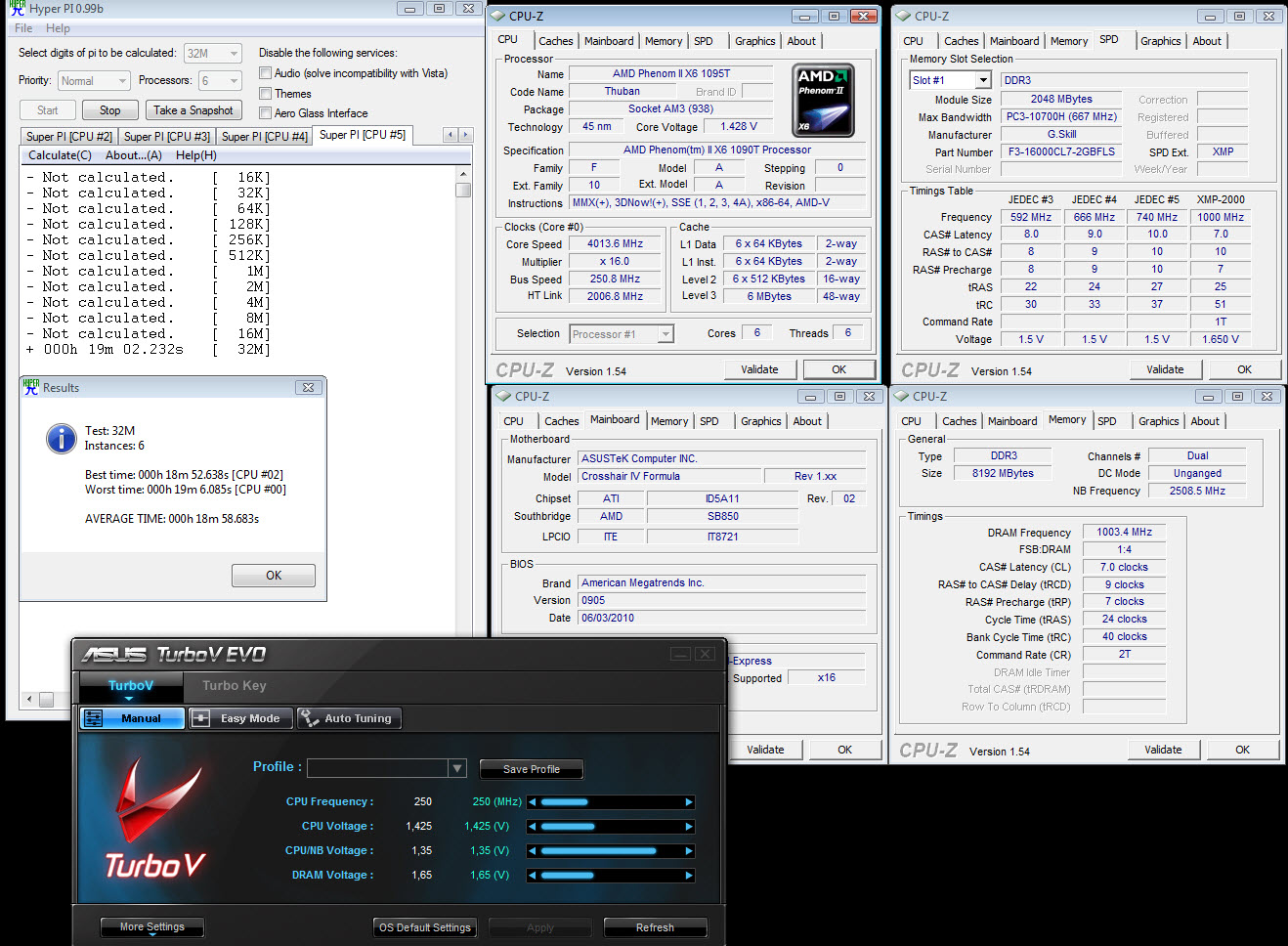Image resolution: width=1288 pixels, height=946 pixels.
Task: Decrease CPU/NB Voltage with left arrow
Action: [x=533, y=851]
